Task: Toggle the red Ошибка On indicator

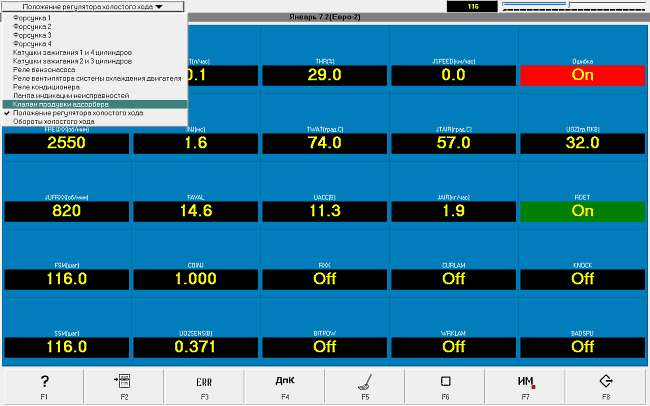Action: (582, 75)
